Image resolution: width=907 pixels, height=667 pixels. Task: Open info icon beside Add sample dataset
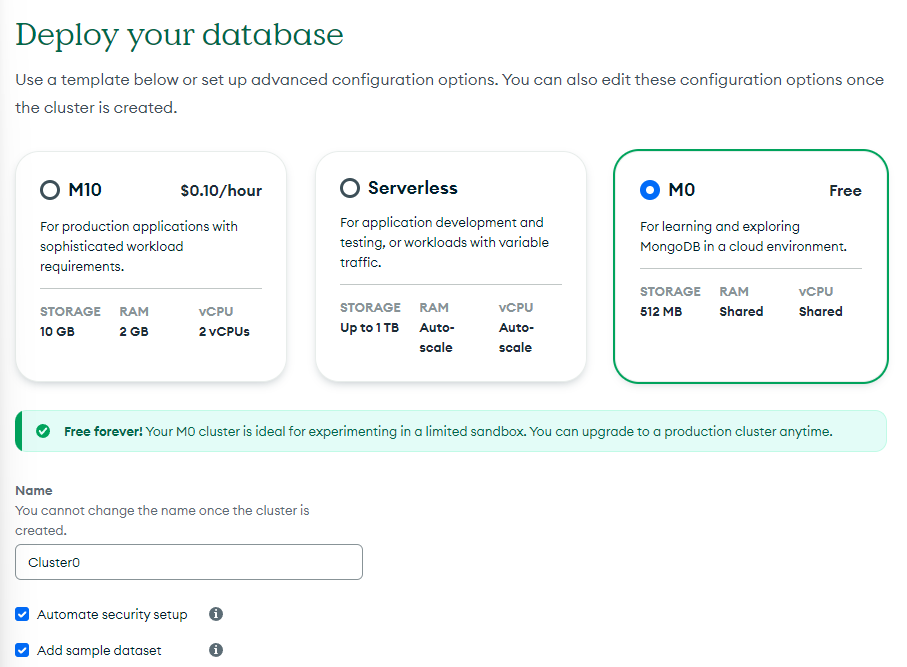(x=216, y=650)
